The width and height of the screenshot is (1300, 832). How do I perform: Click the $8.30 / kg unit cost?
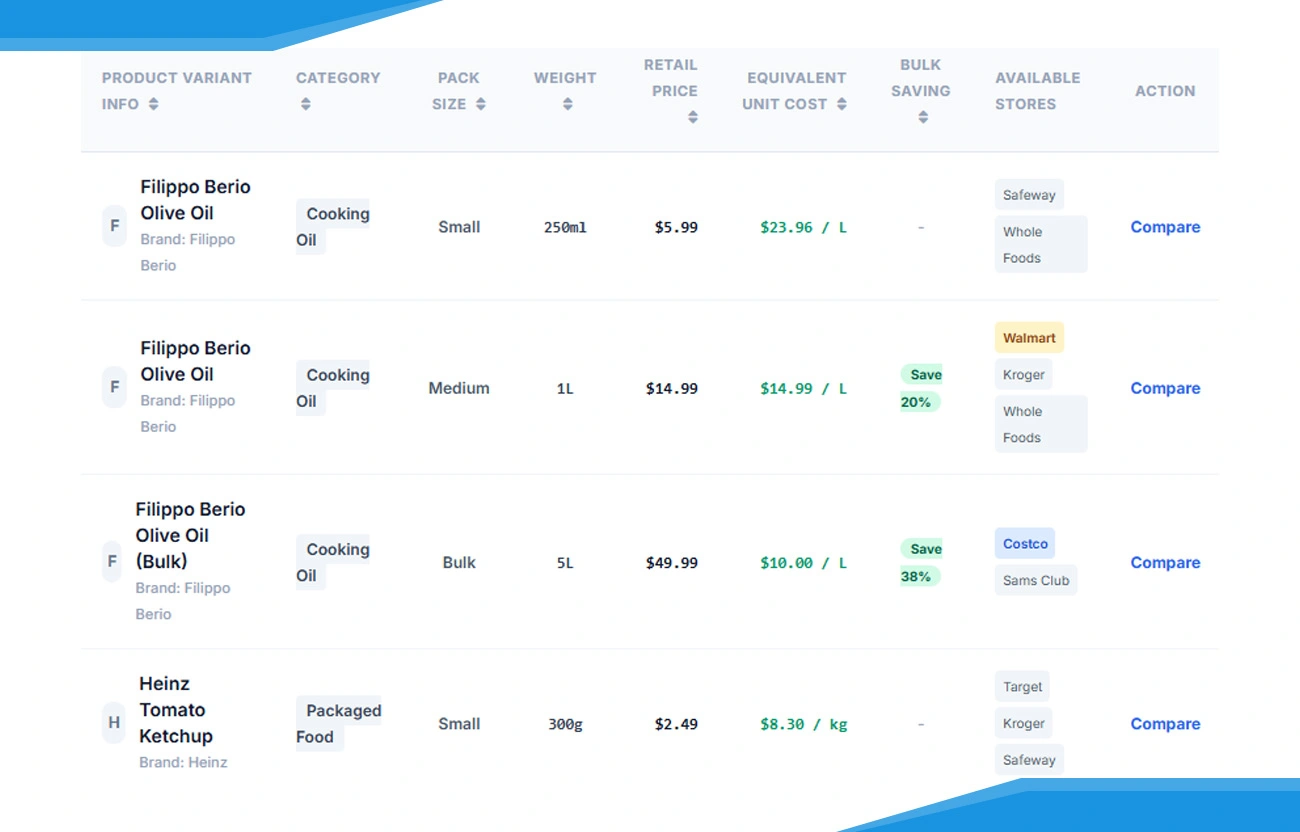coord(803,724)
